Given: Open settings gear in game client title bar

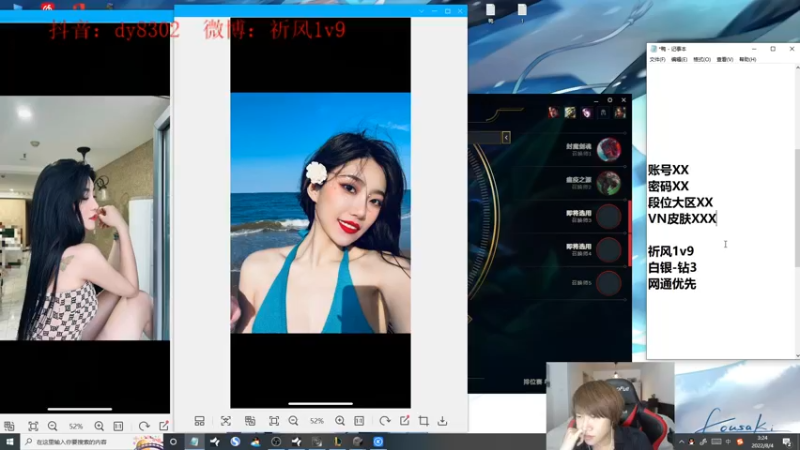Looking at the screenshot, I should [610, 100].
